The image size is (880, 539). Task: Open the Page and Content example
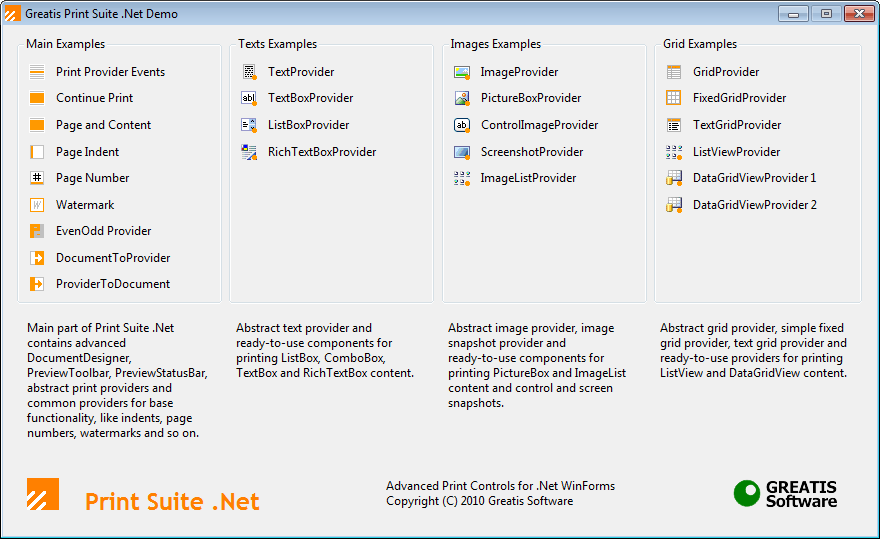(103, 125)
